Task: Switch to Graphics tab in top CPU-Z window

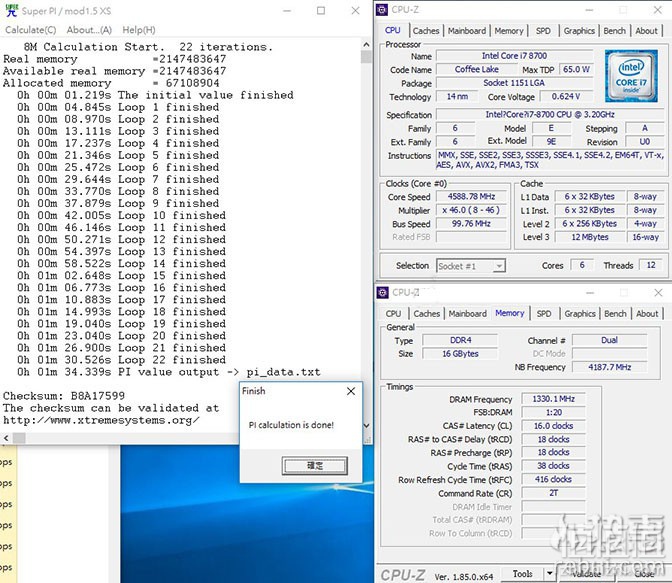Action: [579, 31]
